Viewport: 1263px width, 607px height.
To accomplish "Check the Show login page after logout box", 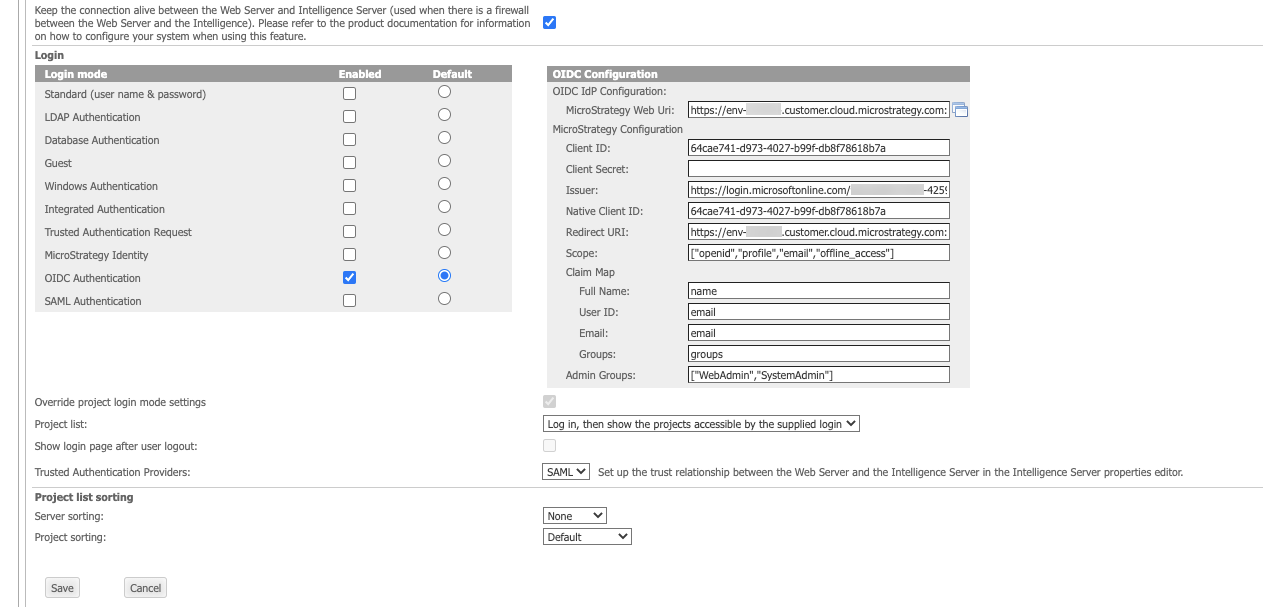I will coord(549,446).
